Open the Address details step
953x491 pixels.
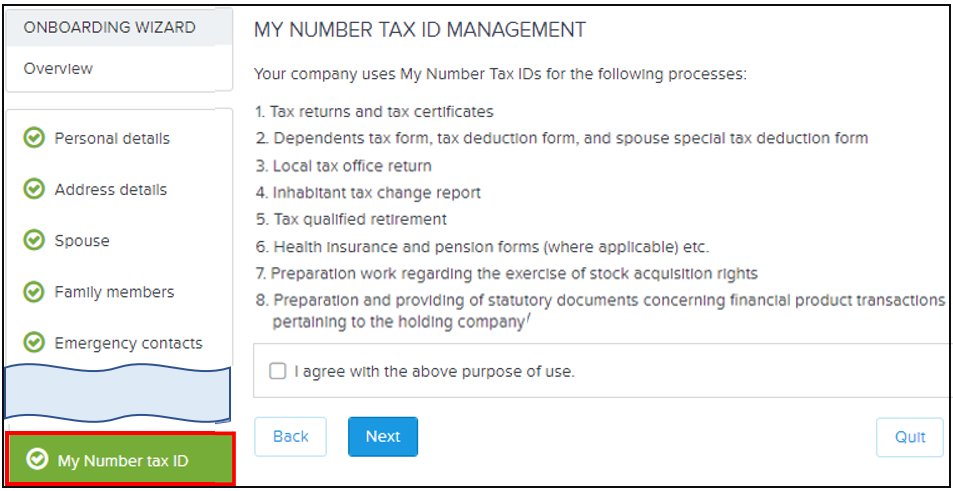111,189
